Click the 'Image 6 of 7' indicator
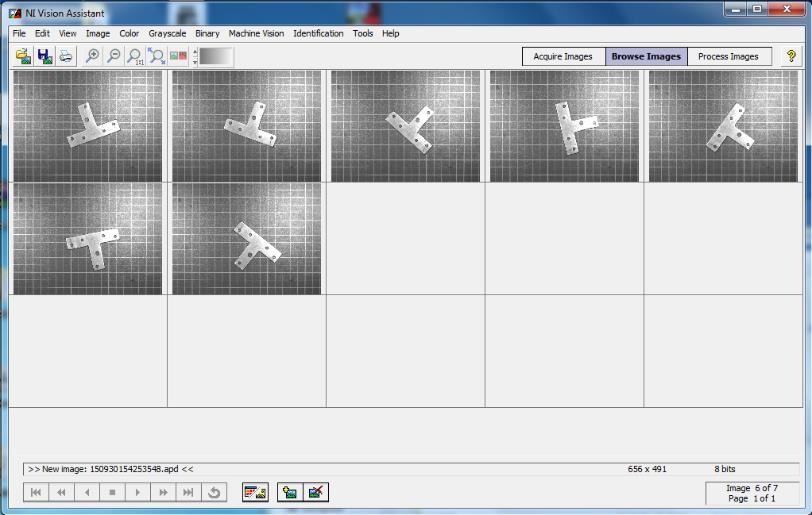 (x=752, y=488)
